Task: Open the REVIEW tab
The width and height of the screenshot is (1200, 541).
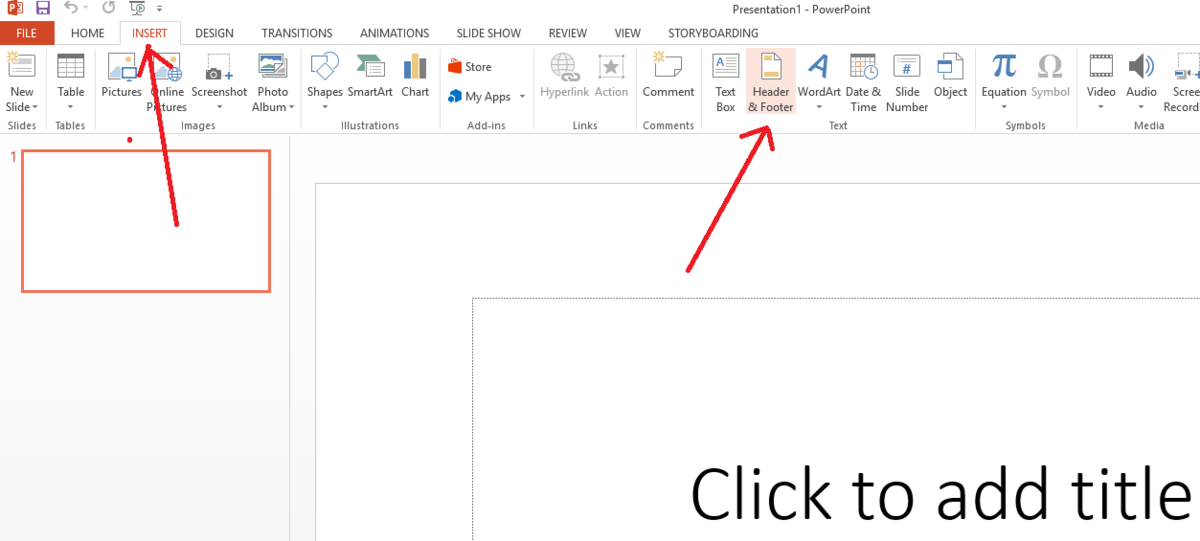Action: point(568,33)
